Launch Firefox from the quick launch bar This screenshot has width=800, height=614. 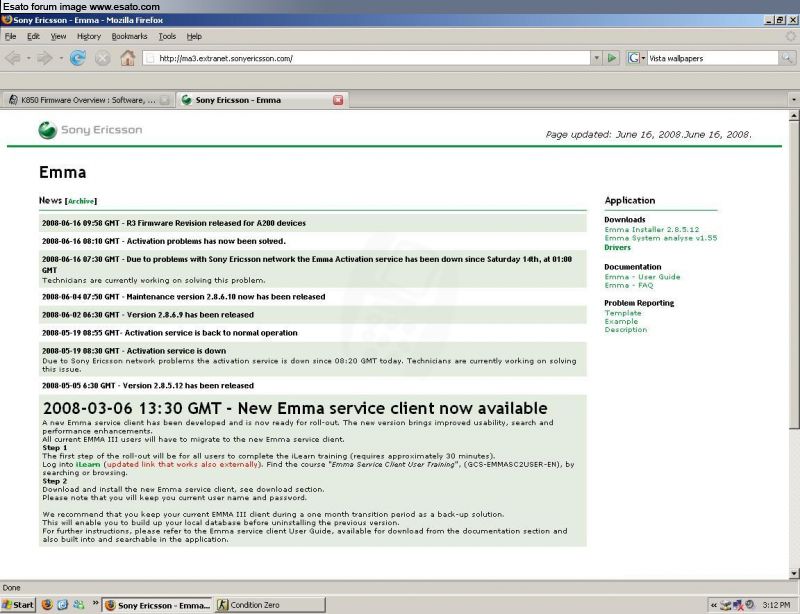[x=47, y=605]
